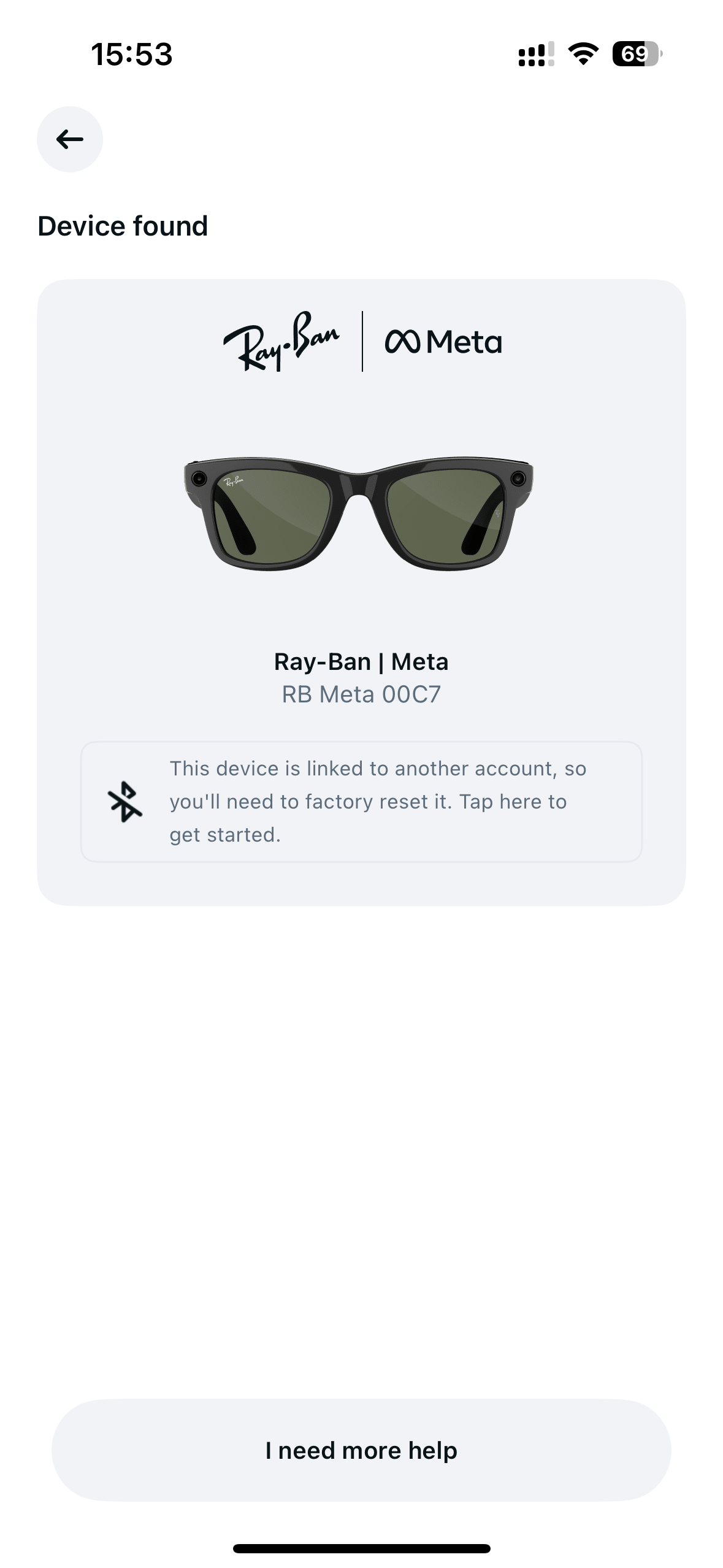Tap the Meta infinity logo
The image size is (723, 1568).
402,342
